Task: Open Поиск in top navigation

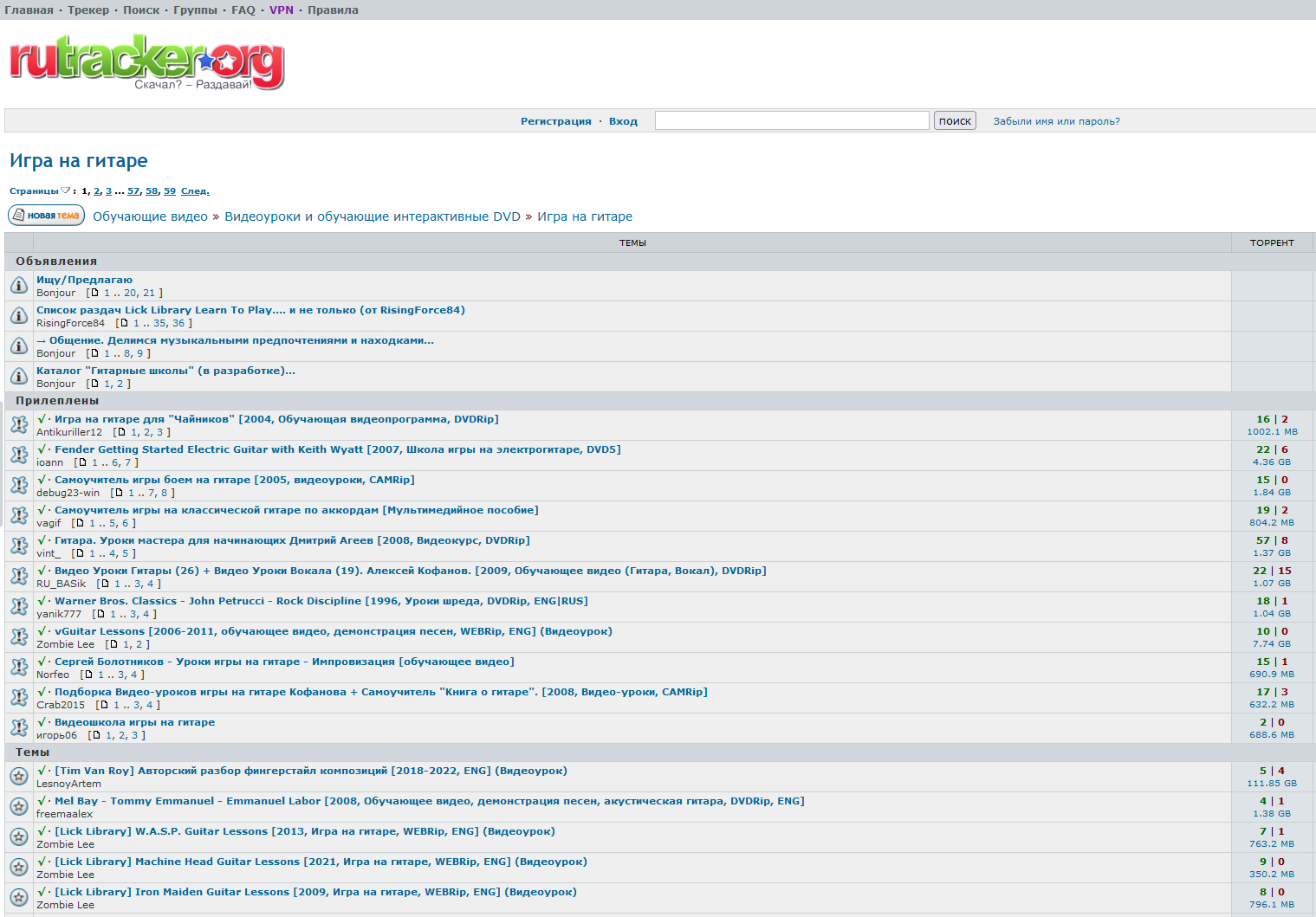Action: click(141, 10)
